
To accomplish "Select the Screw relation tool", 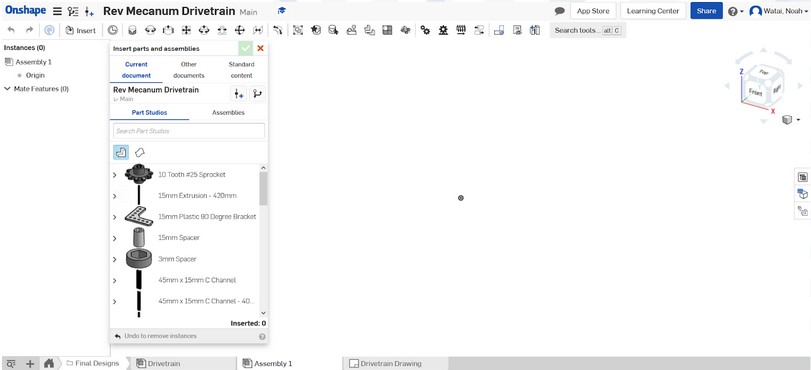I will click(x=461, y=31).
